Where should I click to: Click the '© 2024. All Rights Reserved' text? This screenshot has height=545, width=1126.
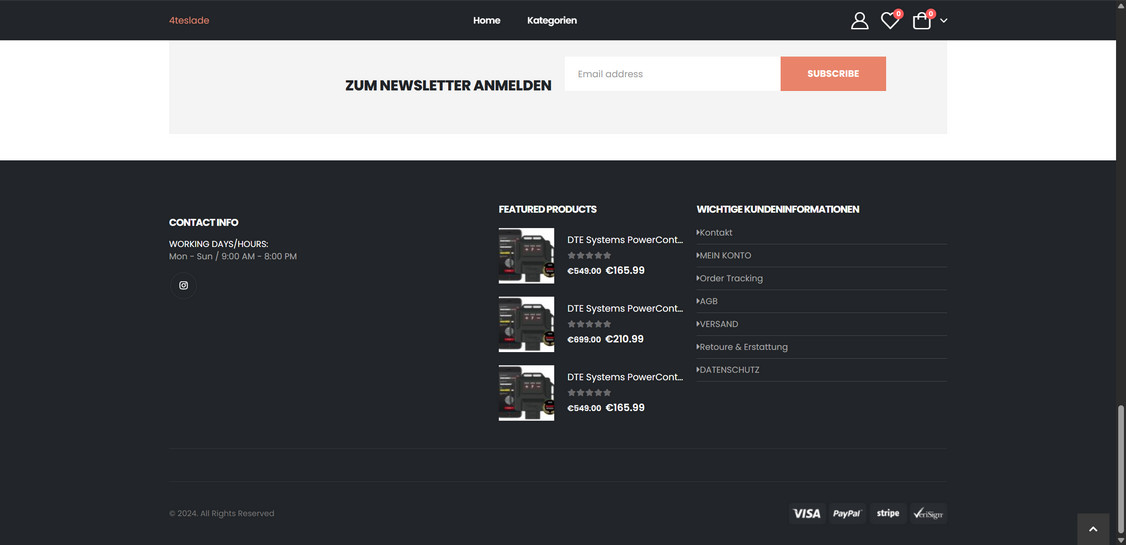click(x=221, y=513)
